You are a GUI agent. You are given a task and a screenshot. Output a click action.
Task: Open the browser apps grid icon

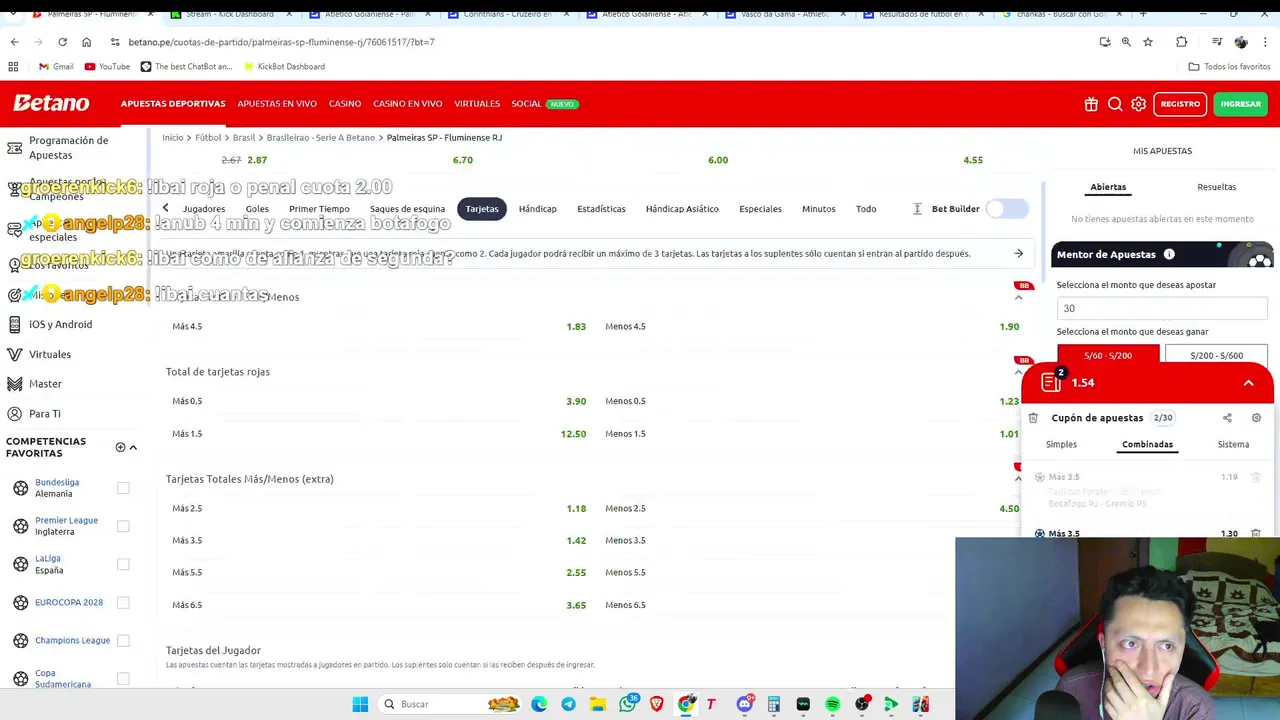(13, 66)
